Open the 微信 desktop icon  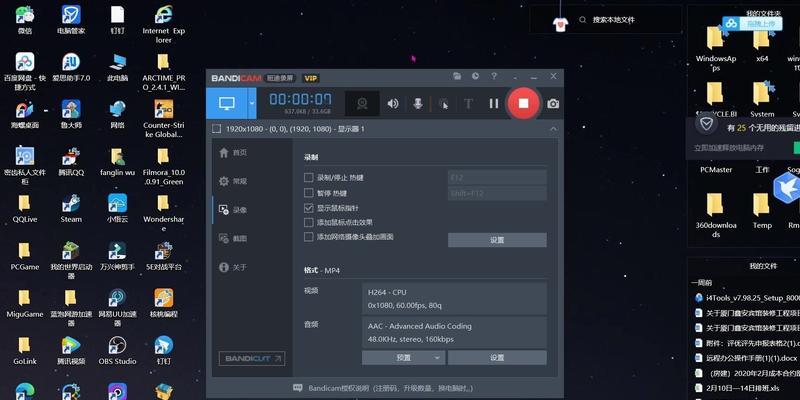(x=24, y=20)
